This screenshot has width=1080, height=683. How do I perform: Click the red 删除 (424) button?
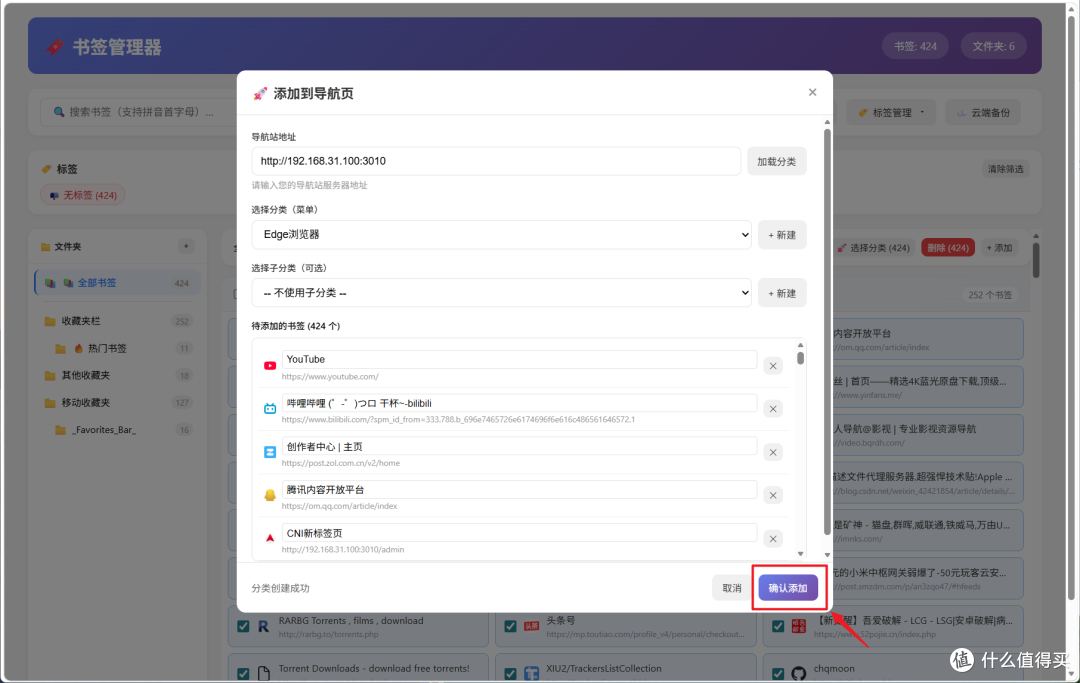[948, 248]
